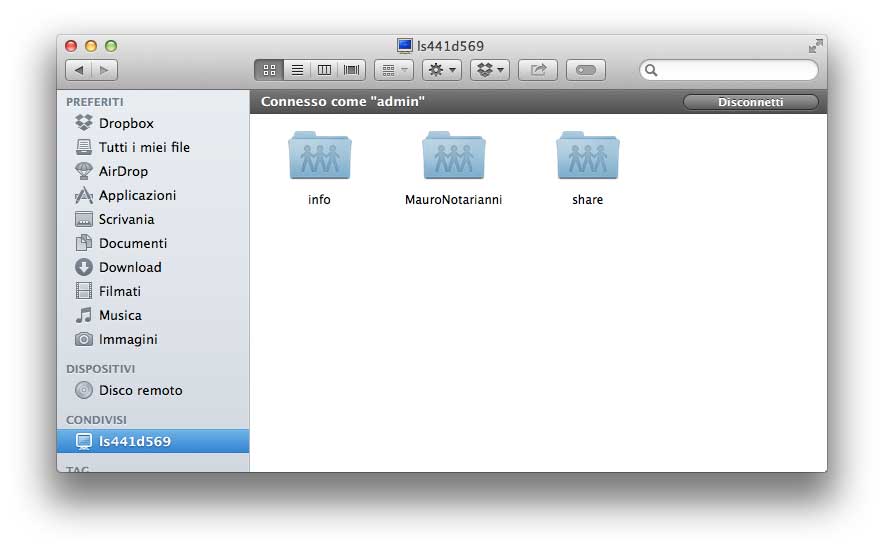Click the CONDIVISI section header

point(96,420)
